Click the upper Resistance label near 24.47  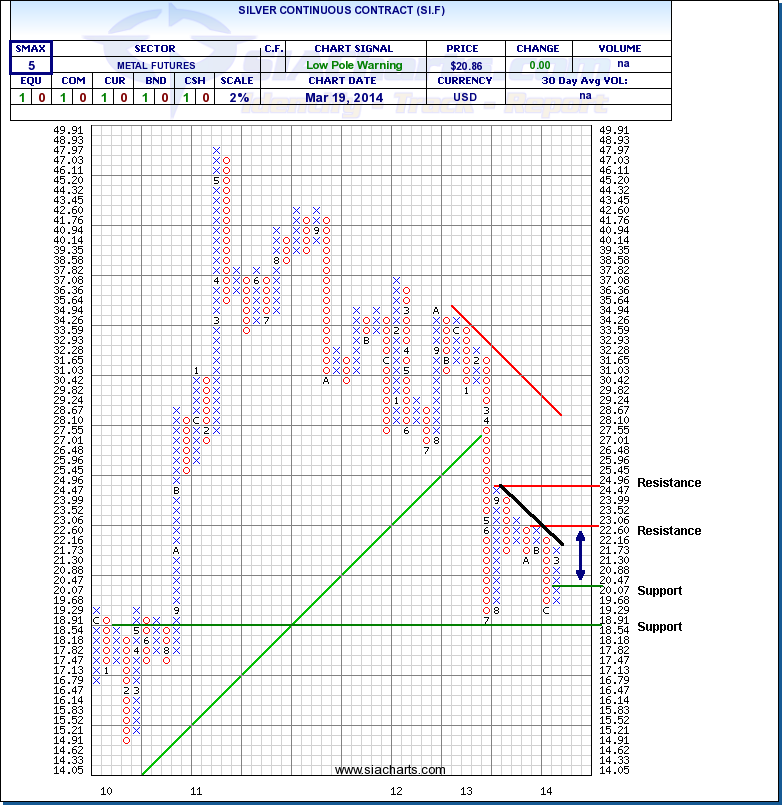point(669,483)
